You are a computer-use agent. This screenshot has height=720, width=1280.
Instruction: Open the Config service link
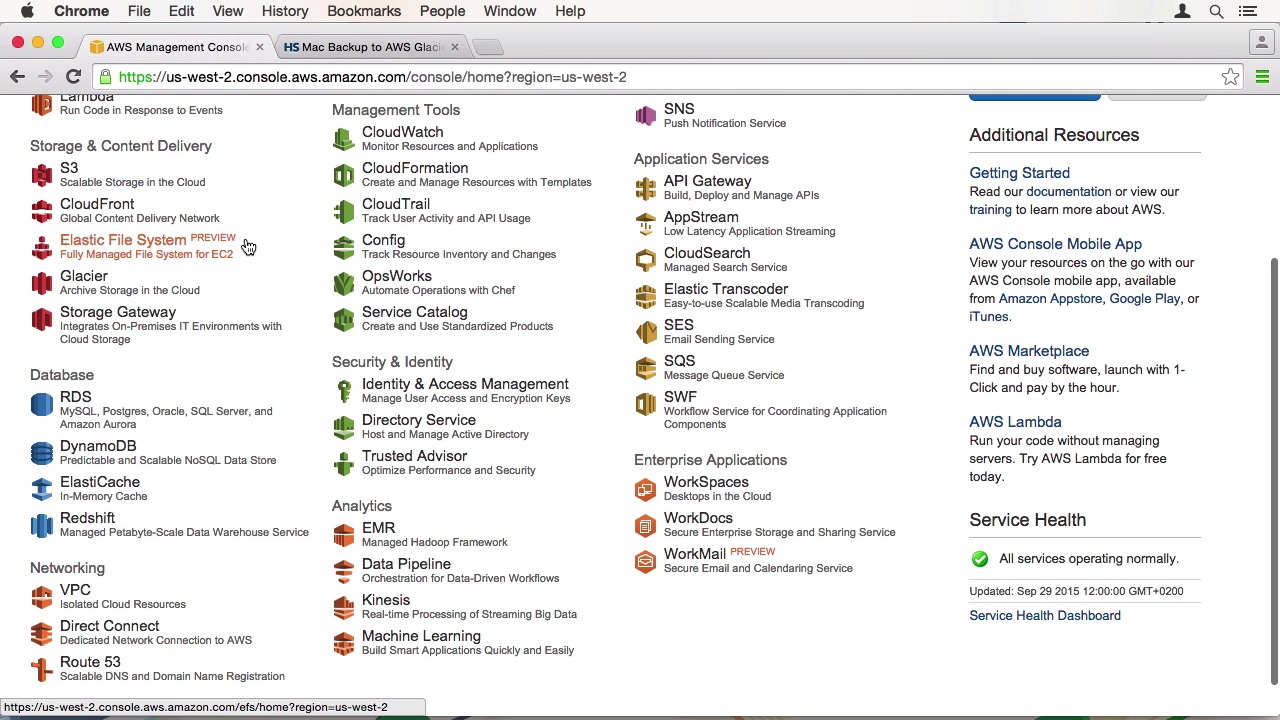[x=383, y=240]
